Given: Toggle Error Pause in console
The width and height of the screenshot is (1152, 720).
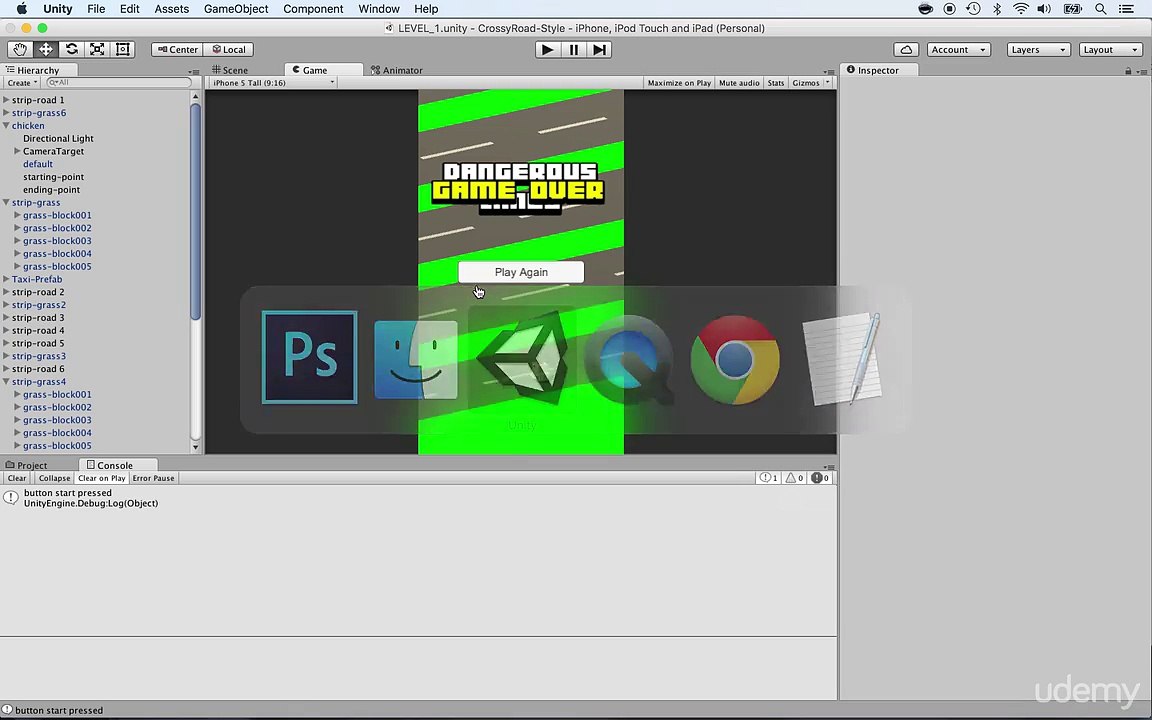Looking at the screenshot, I should [154, 478].
